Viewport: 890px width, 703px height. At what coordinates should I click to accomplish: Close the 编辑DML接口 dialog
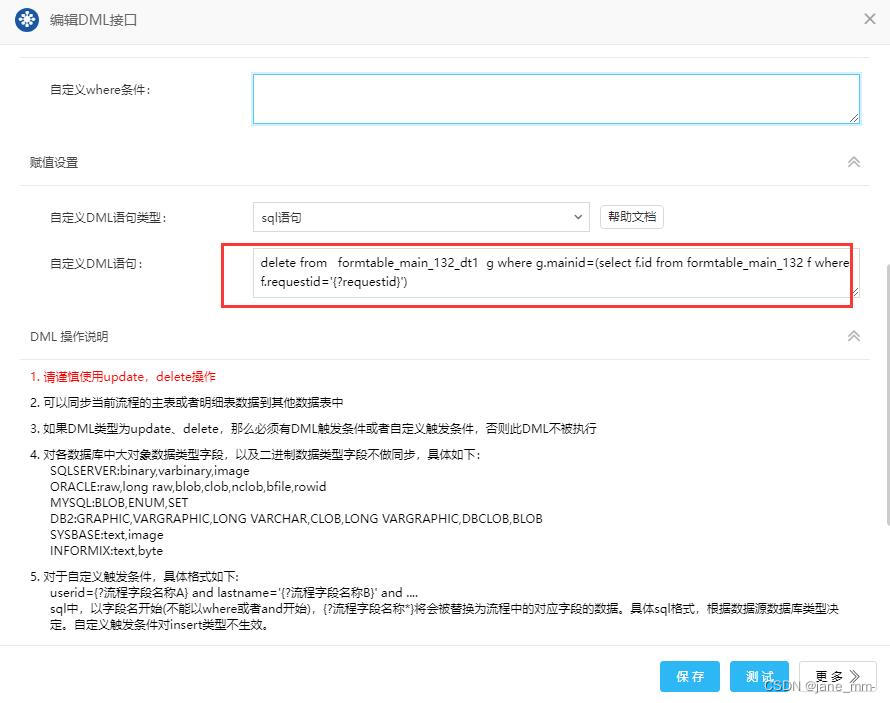[869, 18]
